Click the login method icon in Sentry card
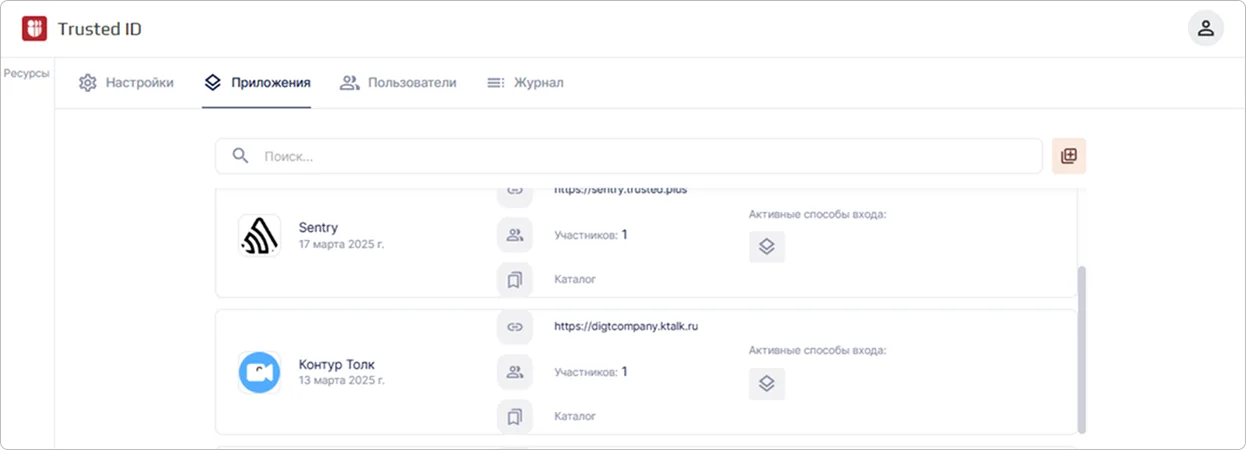 767,247
